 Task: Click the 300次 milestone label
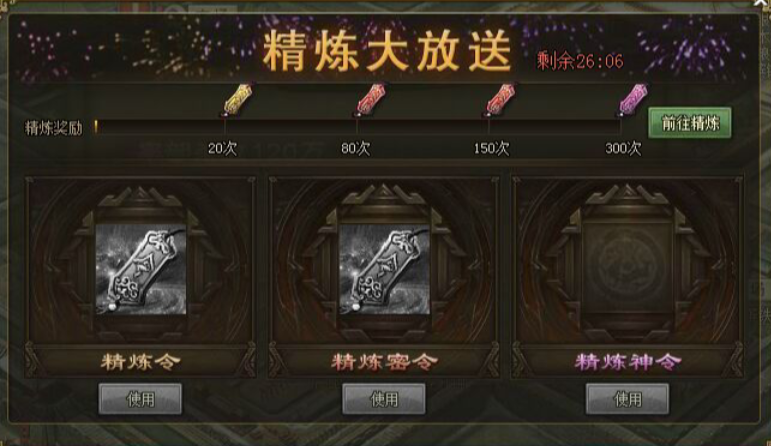tap(623, 148)
